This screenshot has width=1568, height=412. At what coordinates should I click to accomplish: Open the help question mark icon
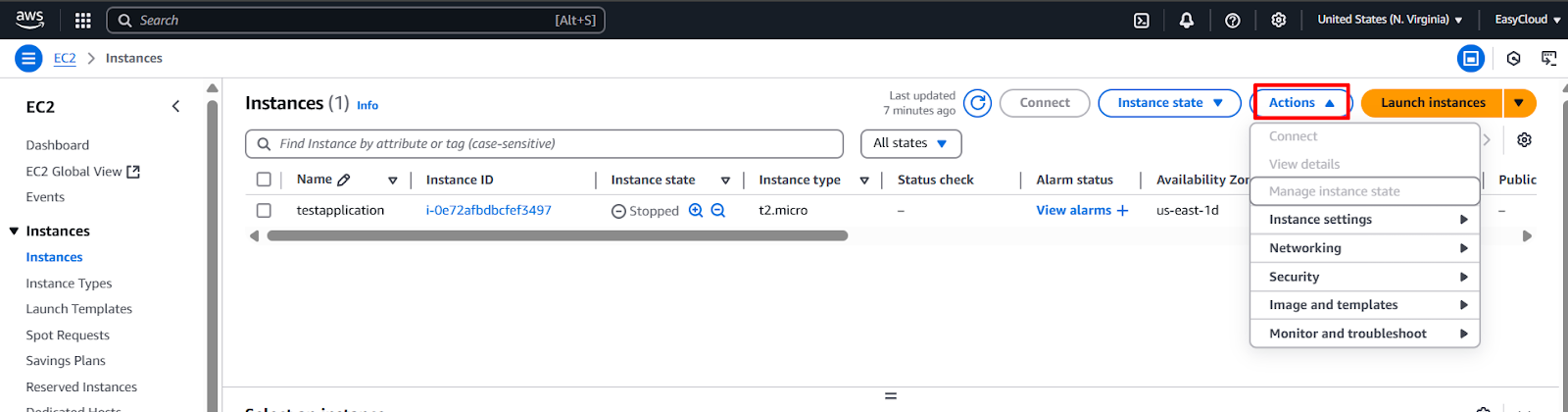[1233, 20]
